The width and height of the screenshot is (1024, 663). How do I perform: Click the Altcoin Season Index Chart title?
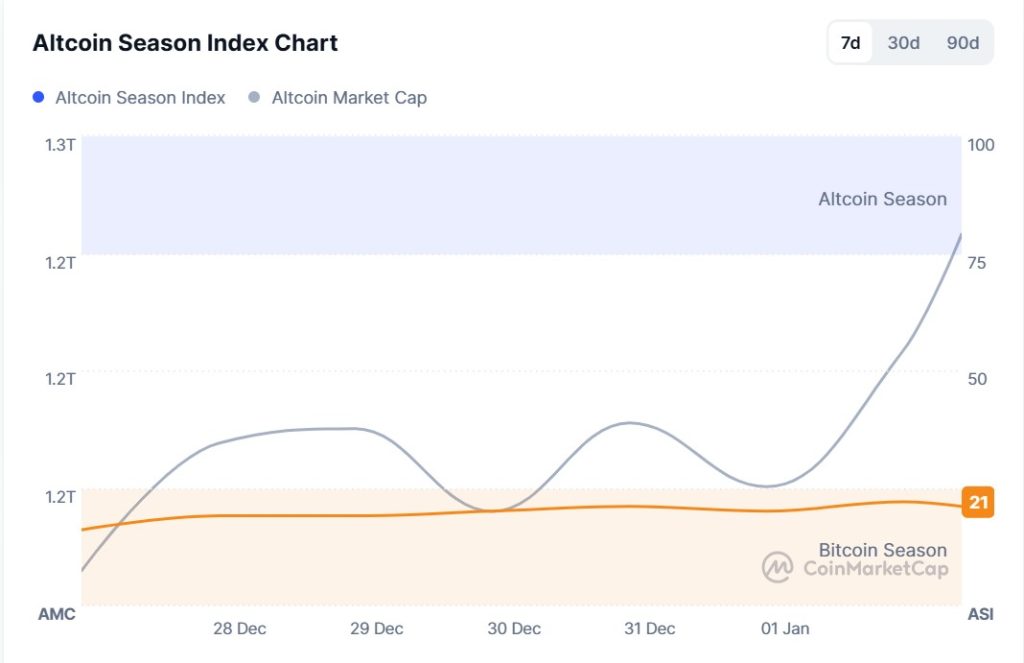pyautogui.click(x=185, y=42)
